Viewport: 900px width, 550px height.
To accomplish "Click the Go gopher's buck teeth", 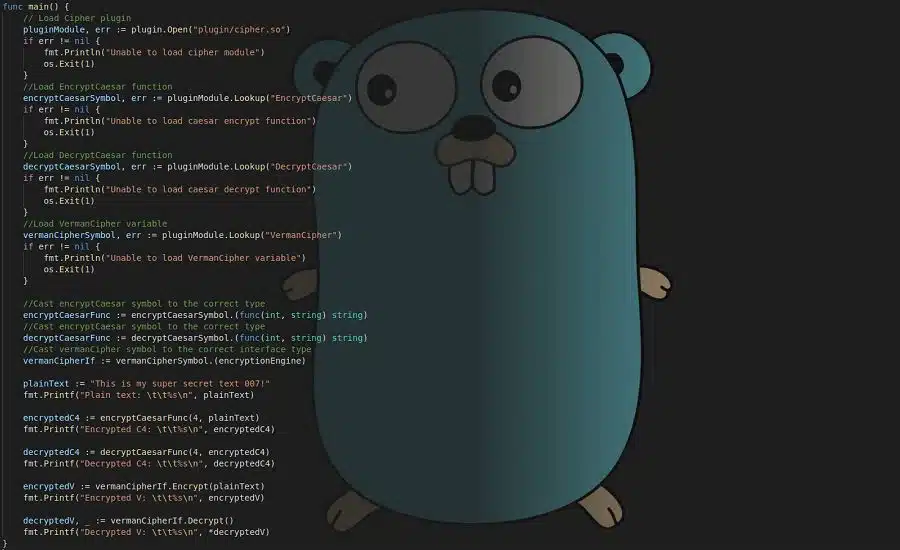I will click(473, 172).
